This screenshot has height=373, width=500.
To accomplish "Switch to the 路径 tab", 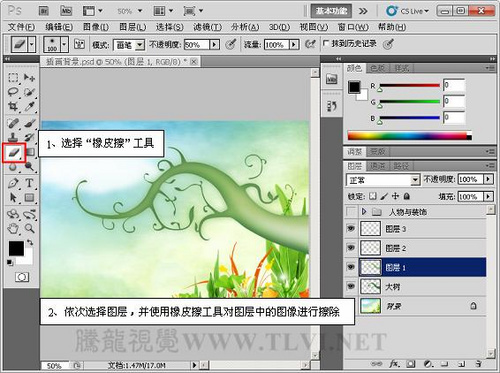I will (x=401, y=166).
